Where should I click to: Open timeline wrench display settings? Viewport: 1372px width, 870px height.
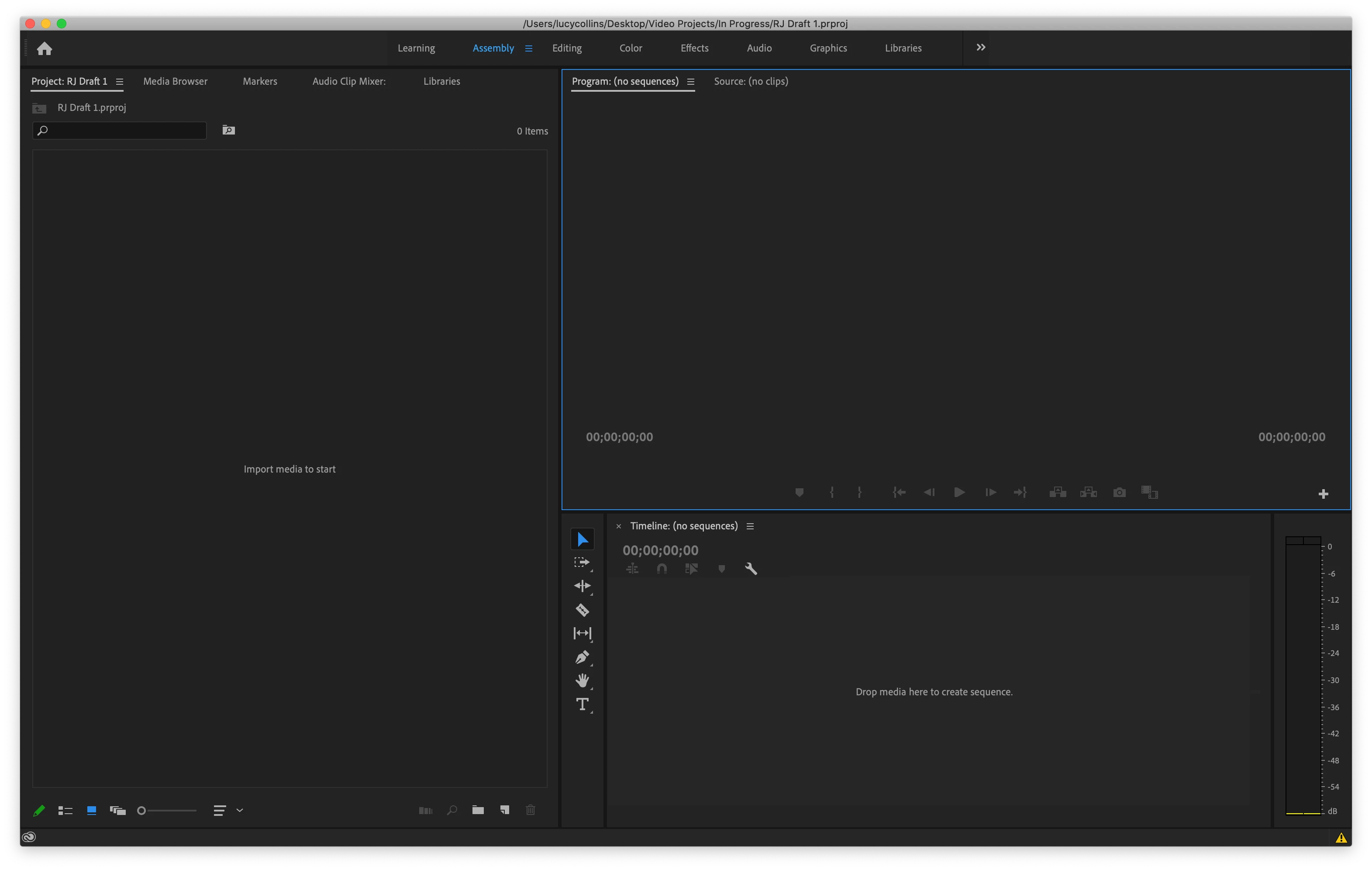pyautogui.click(x=751, y=569)
